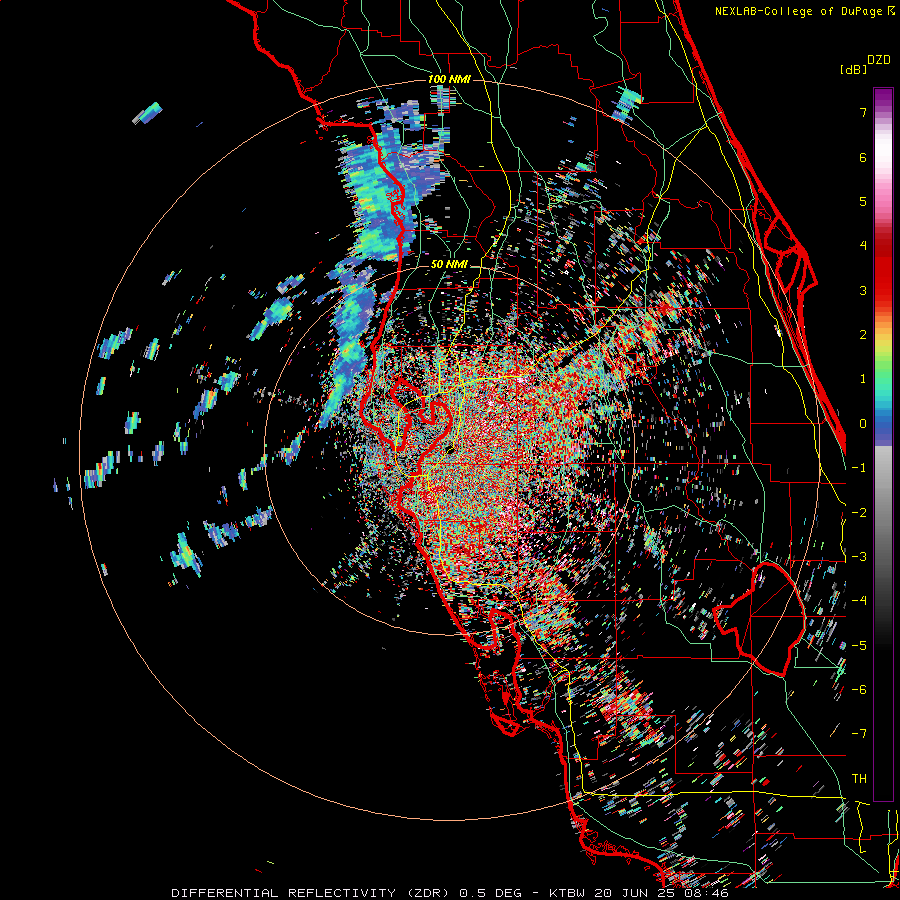Screen dimensions: 900x900
Task: Click the -3 value on color scale
Action: click(859, 557)
